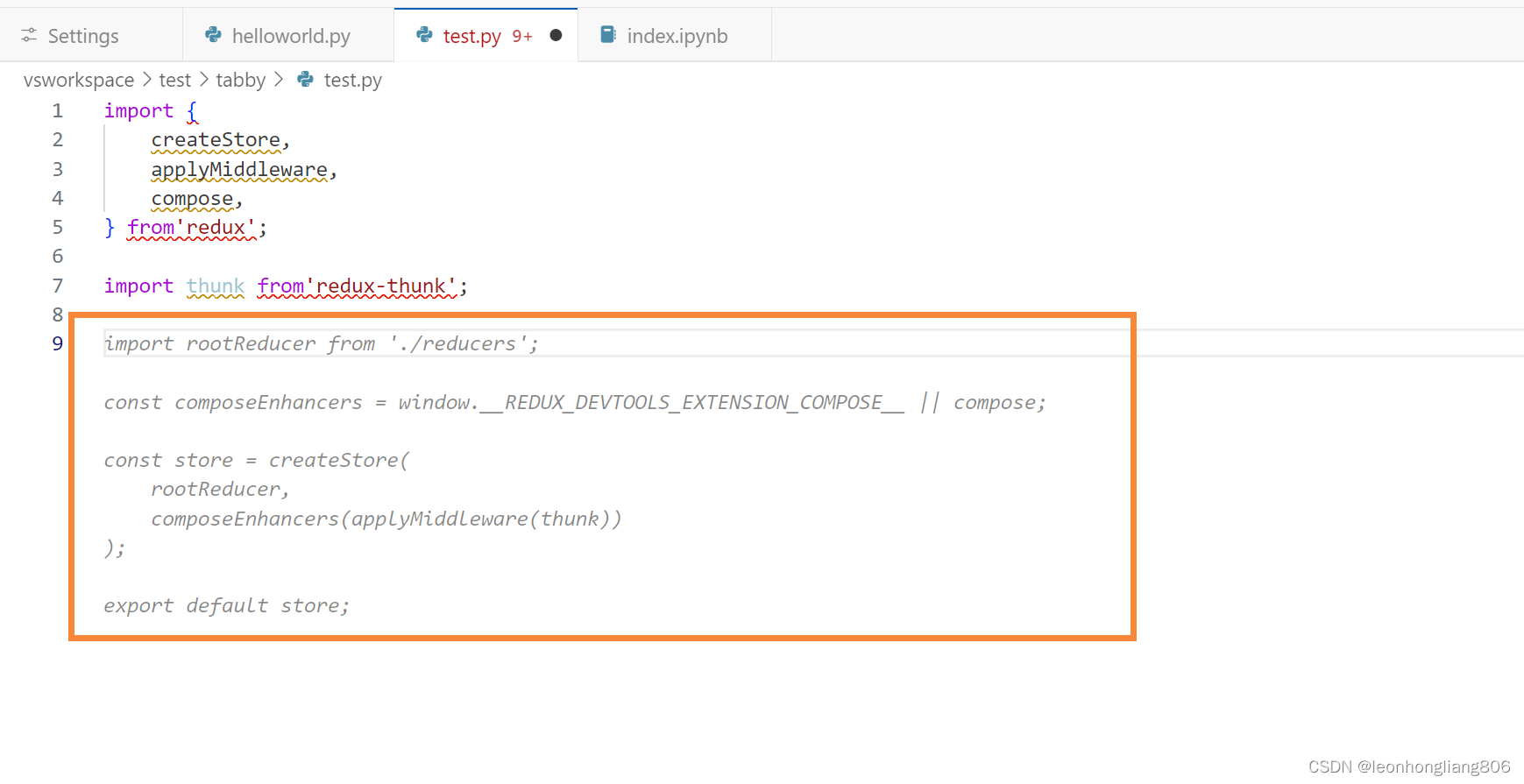The image size is (1524, 784).
Task: Click 'redux-thunk' string on line 7
Action: point(381,286)
